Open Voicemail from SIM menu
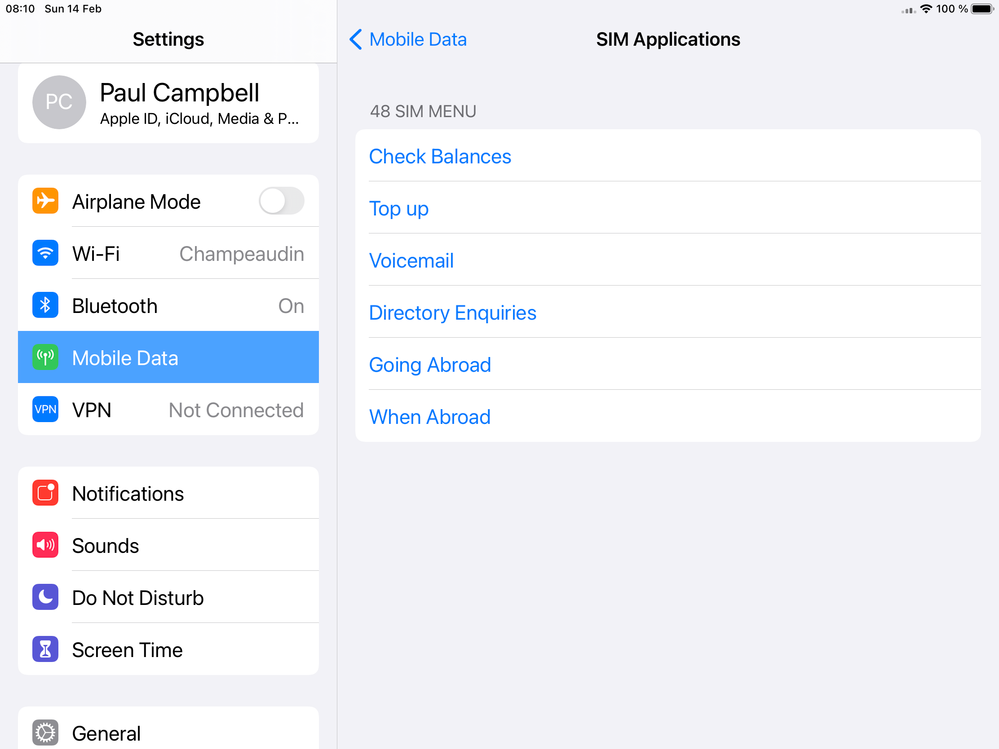The image size is (999, 749). pyautogui.click(x=411, y=260)
